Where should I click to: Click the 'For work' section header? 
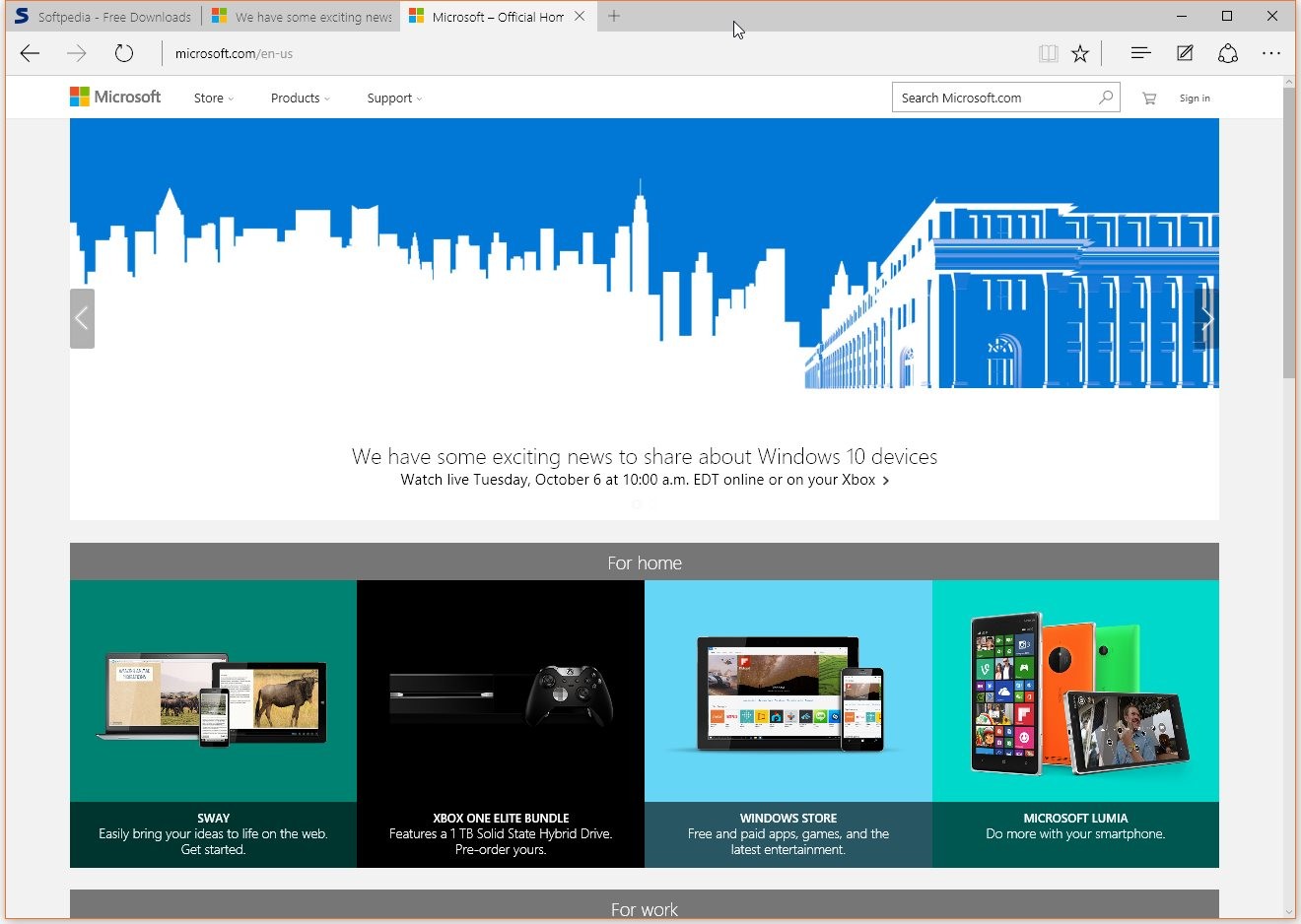pyautogui.click(x=645, y=906)
